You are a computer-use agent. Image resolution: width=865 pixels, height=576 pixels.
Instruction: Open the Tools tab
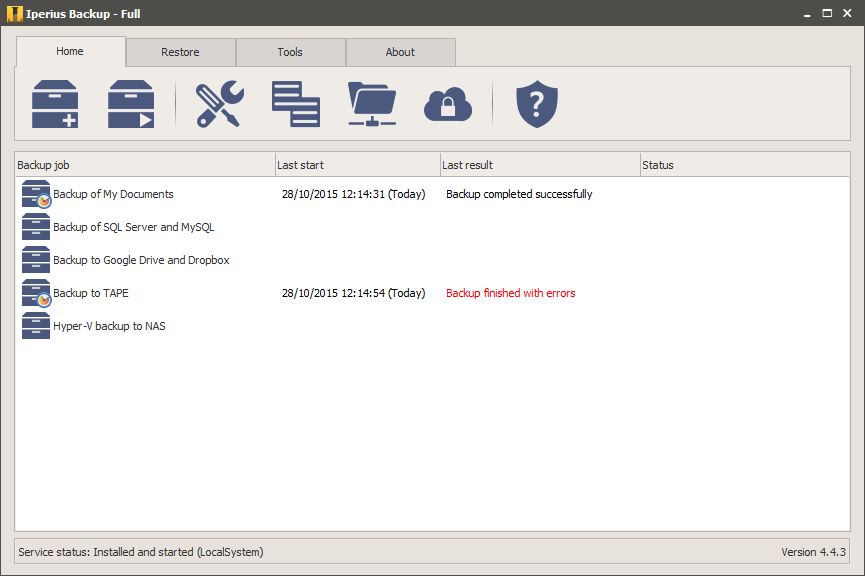[x=290, y=52]
